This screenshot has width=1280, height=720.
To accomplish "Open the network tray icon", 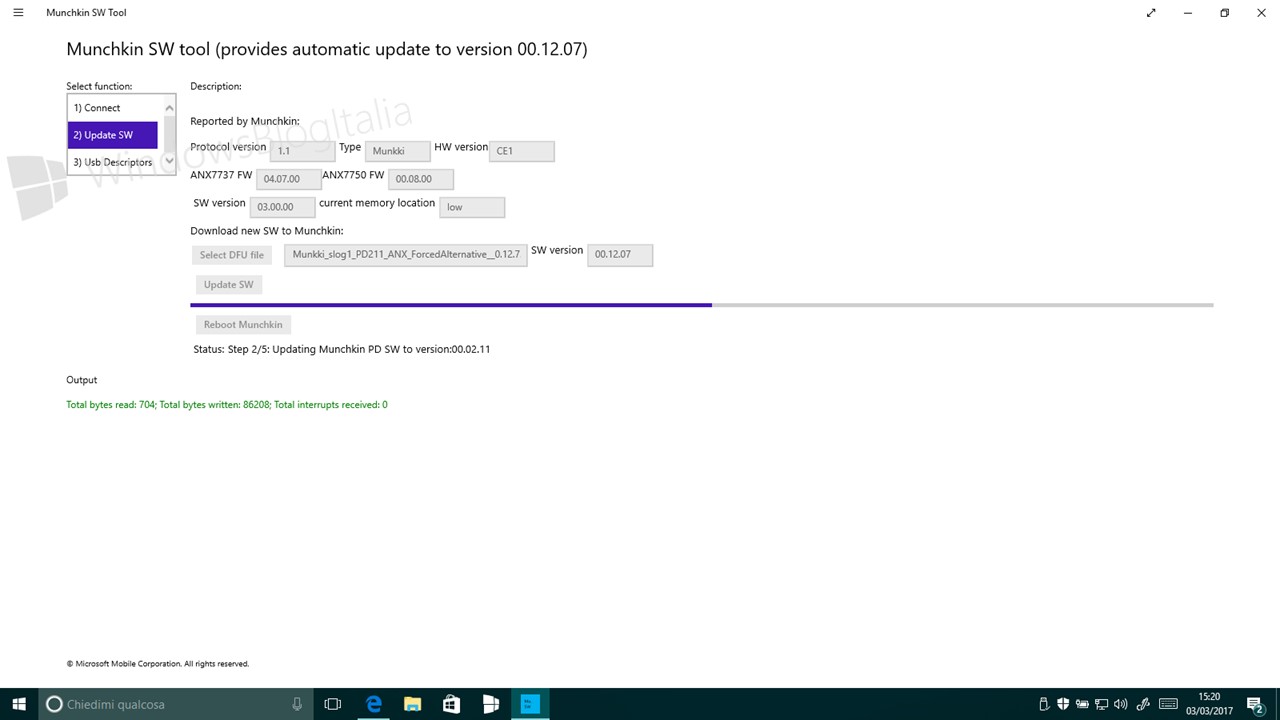I will point(1101,704).
